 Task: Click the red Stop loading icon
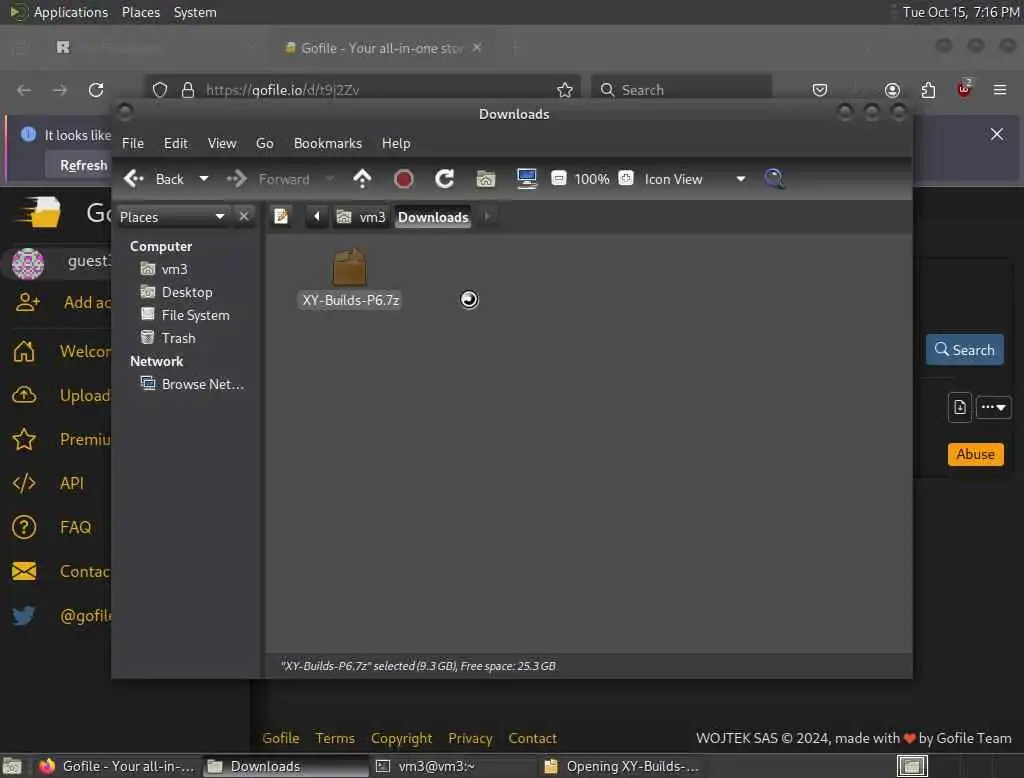pos(404,179)
